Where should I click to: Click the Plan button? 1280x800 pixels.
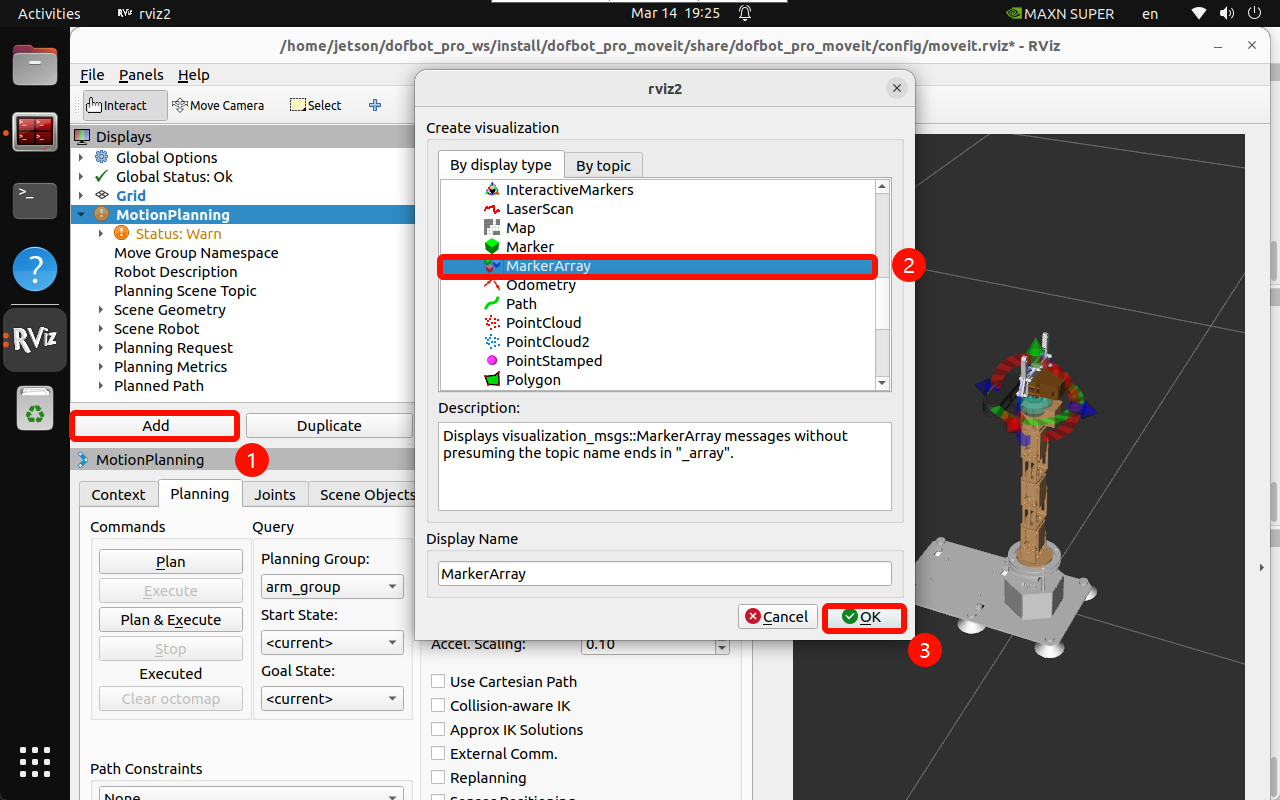[171, 562]
